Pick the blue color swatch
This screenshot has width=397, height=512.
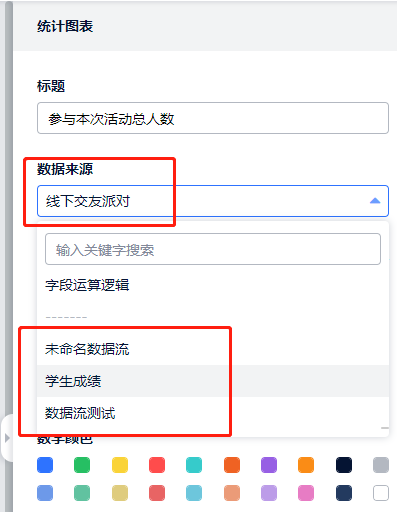45,465
